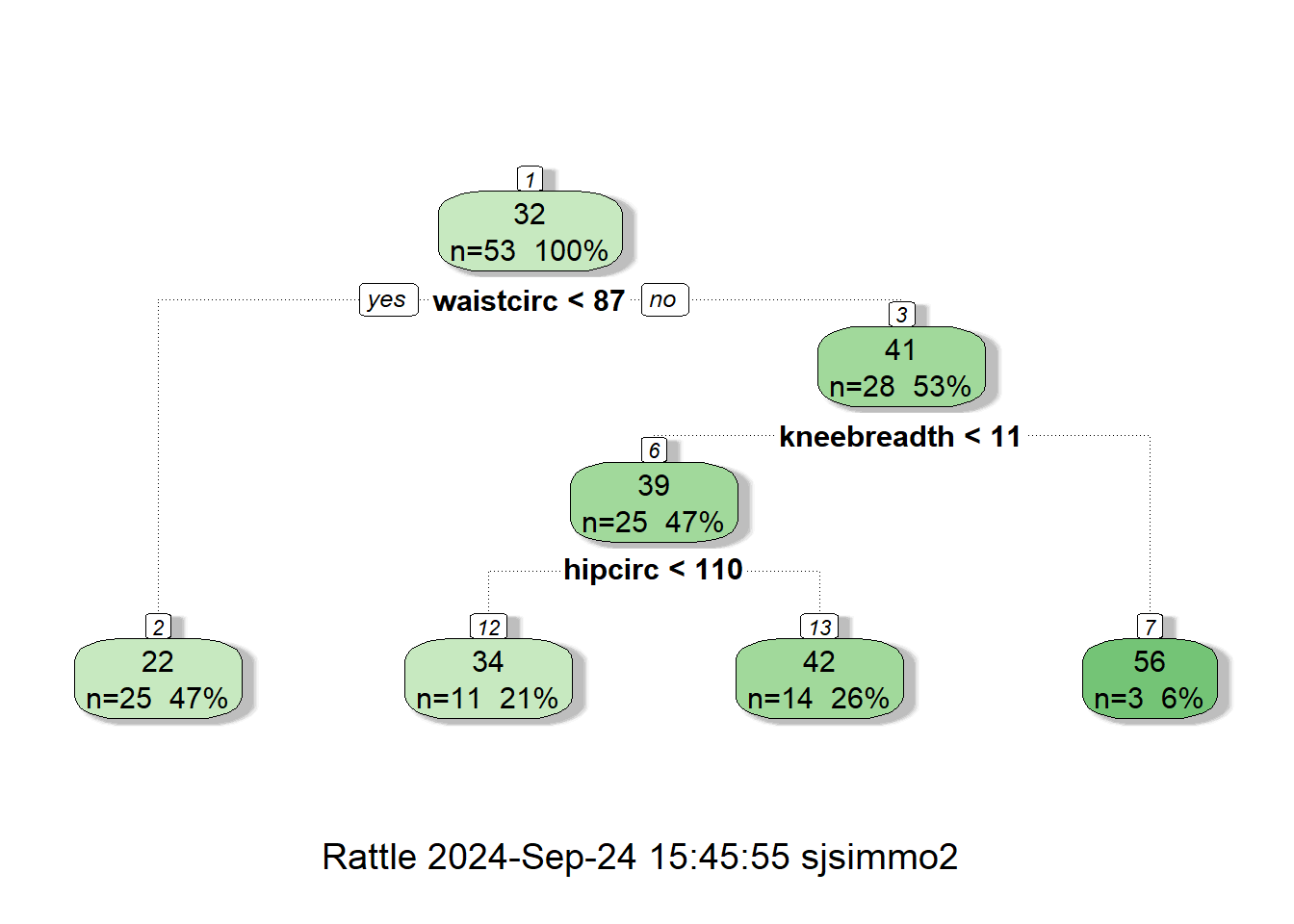Select the 'no' branch label

tap(663, 299)
